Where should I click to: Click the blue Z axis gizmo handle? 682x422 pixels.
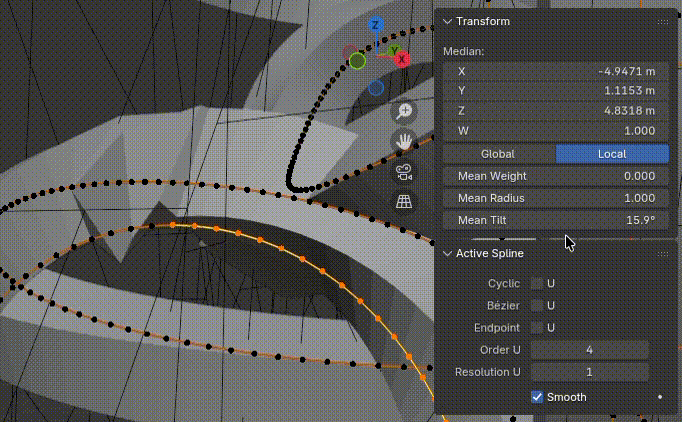375,25
